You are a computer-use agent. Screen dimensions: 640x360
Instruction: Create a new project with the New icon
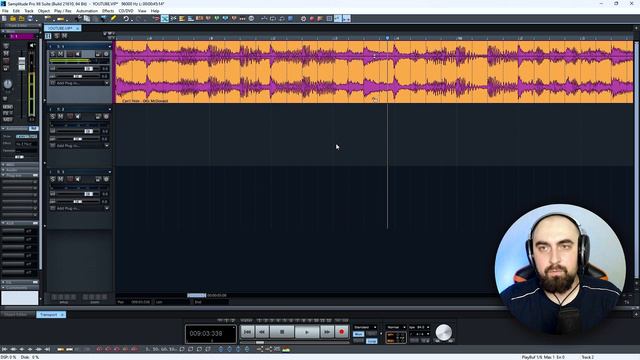point(4,18)
